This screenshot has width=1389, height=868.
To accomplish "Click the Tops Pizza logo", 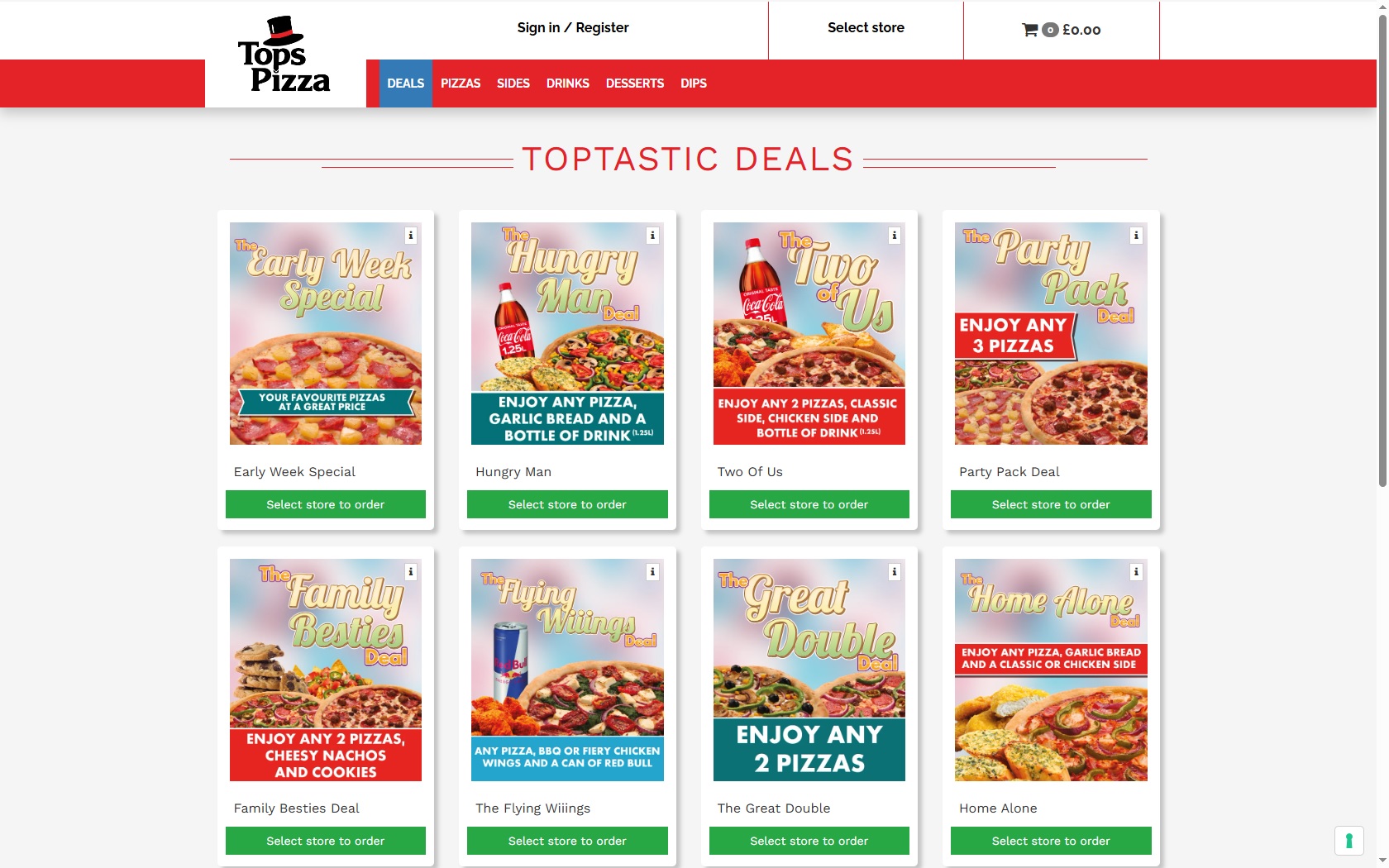I will pyautogui.click(x=284, y=55).
